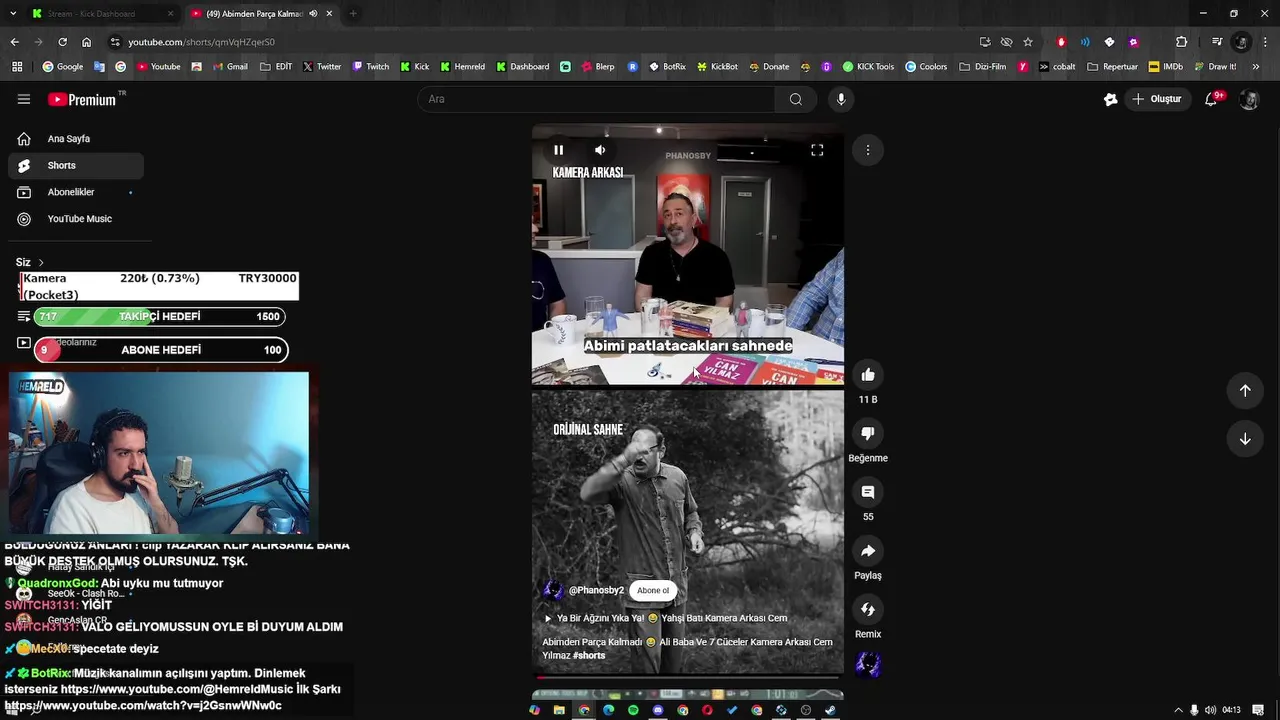Open Steam from the taskbar
Viewport: 1280px width, 720px height.
830,710
